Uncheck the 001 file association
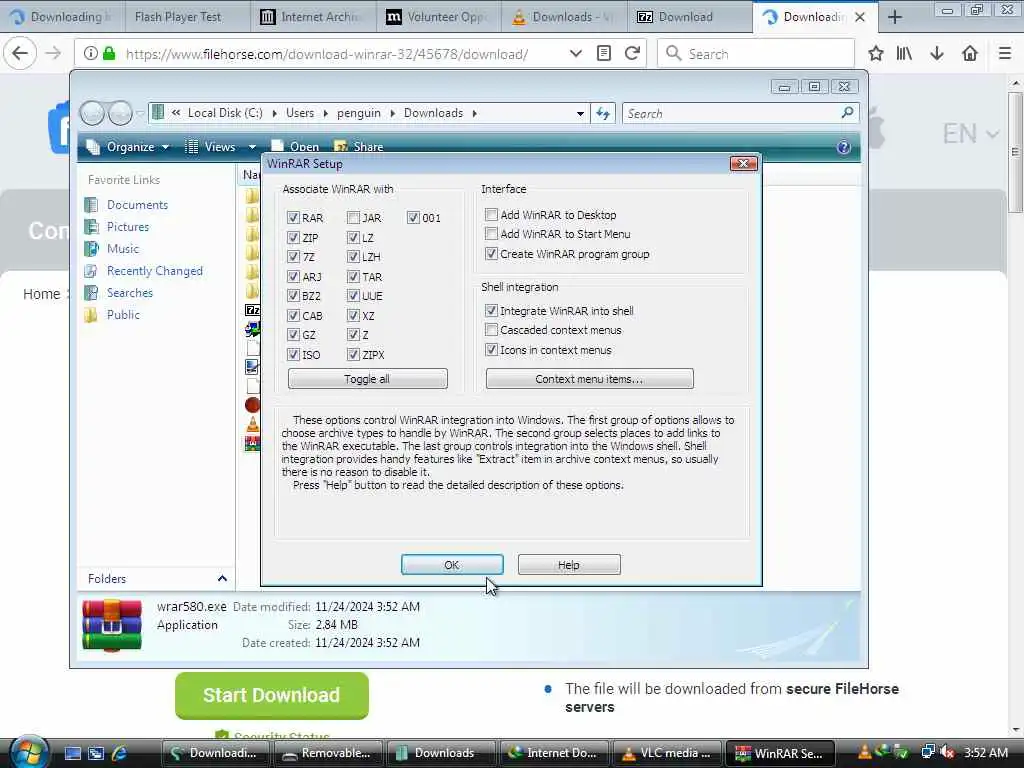This screenshot has height=768, width=1024. tap(413, 217)
